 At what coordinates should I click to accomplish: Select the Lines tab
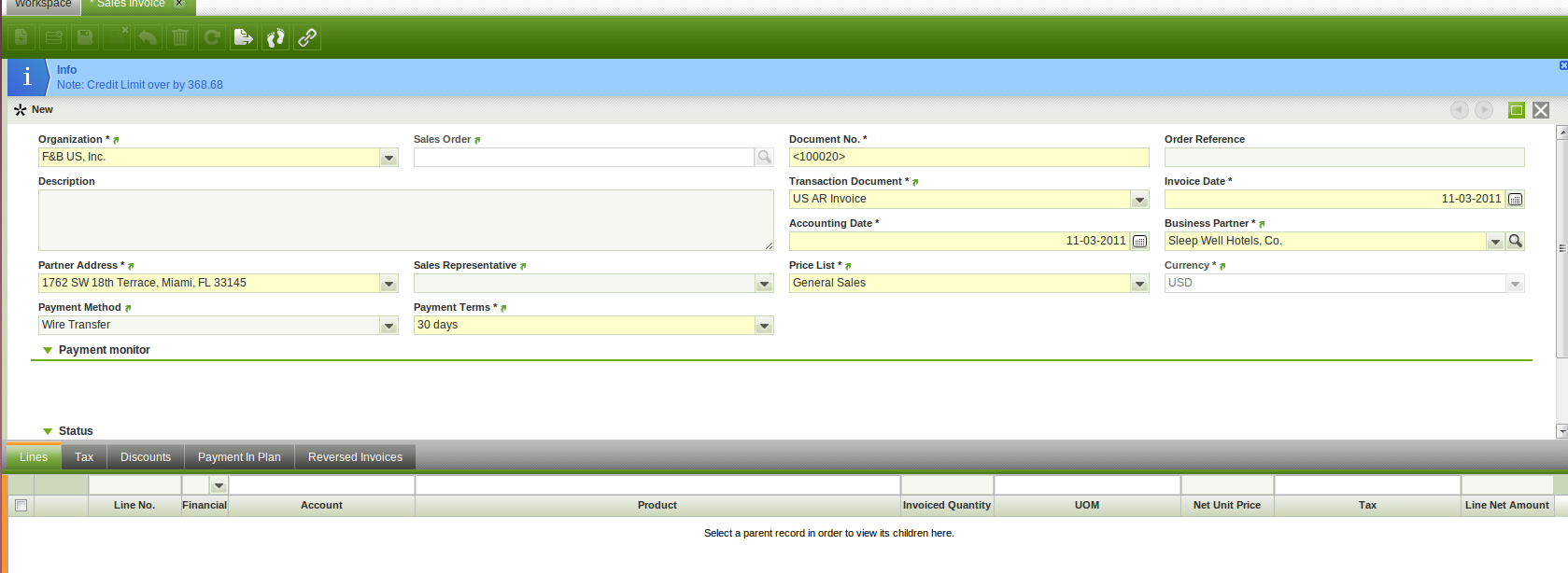point(34,457)
